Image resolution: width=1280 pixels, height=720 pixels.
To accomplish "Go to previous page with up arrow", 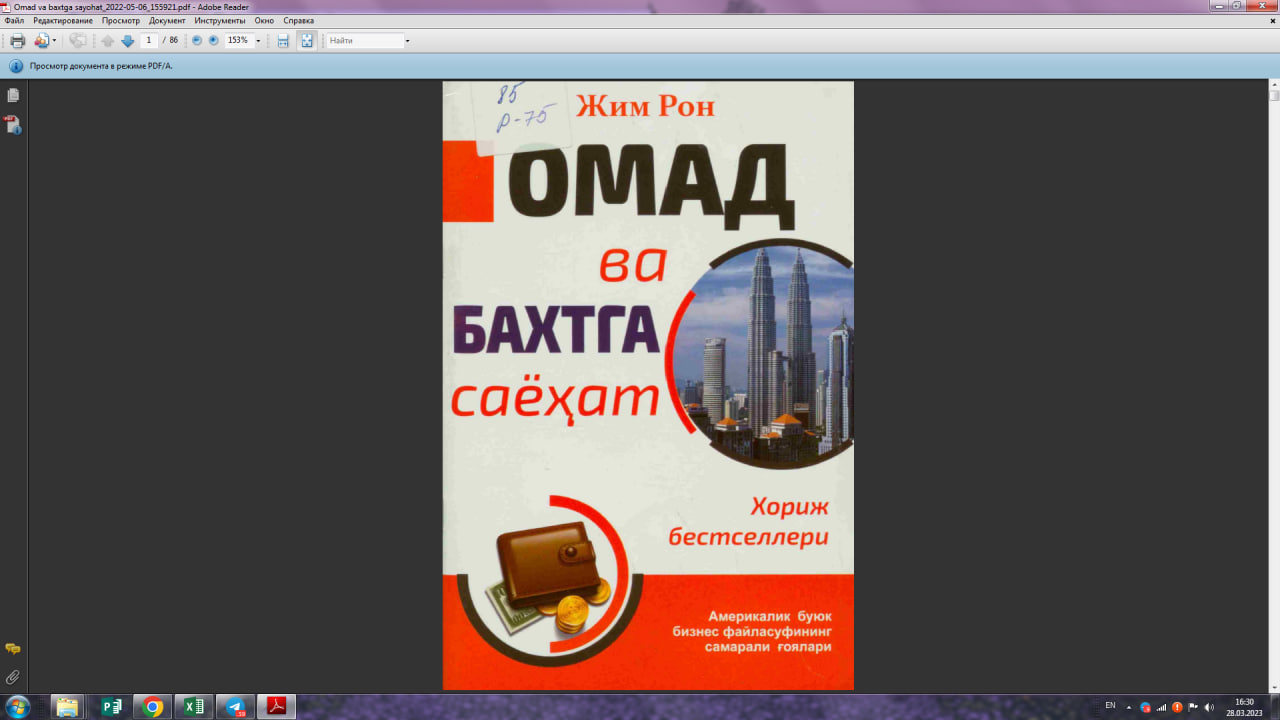I will (x=108, y=41).
